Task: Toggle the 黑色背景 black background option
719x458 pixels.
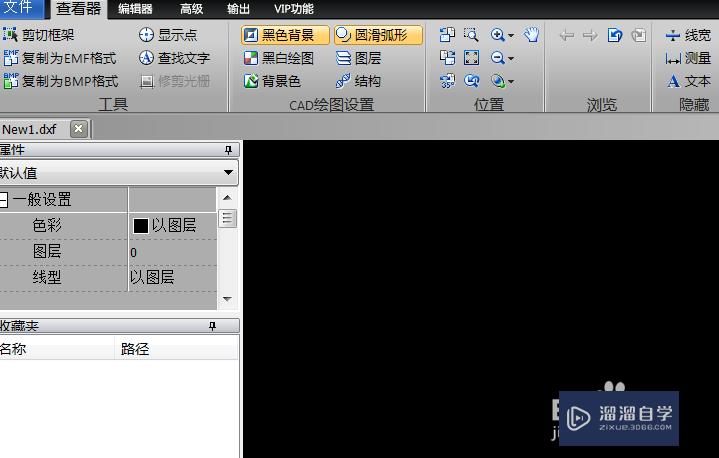Action: coord(285,35)
